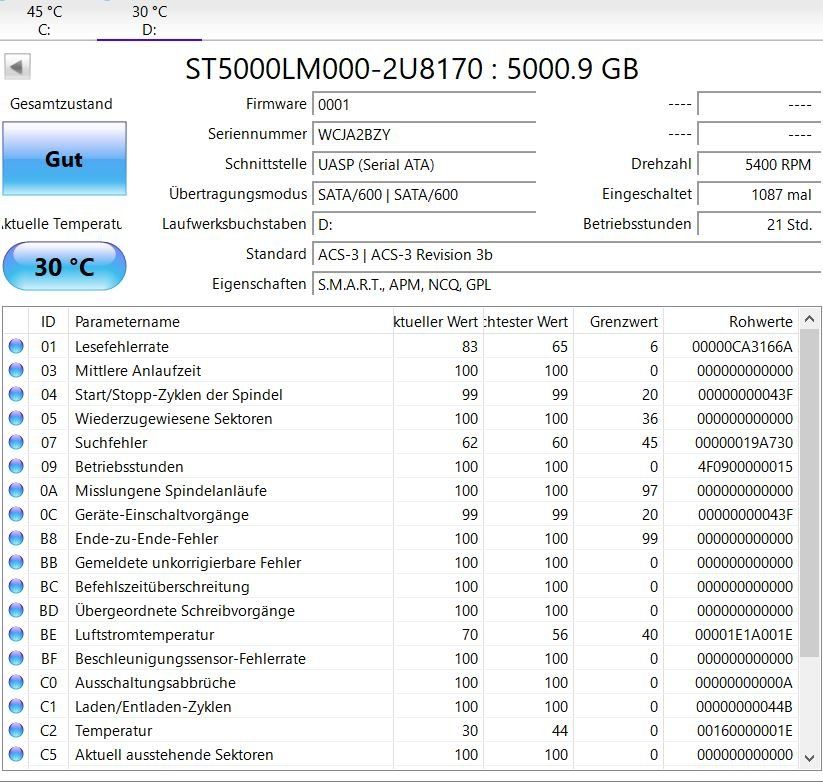This screenshot has width=823, height=782.
Task: Click the Seriennummer field WCJA2BZY
Action: coord(424,135)
